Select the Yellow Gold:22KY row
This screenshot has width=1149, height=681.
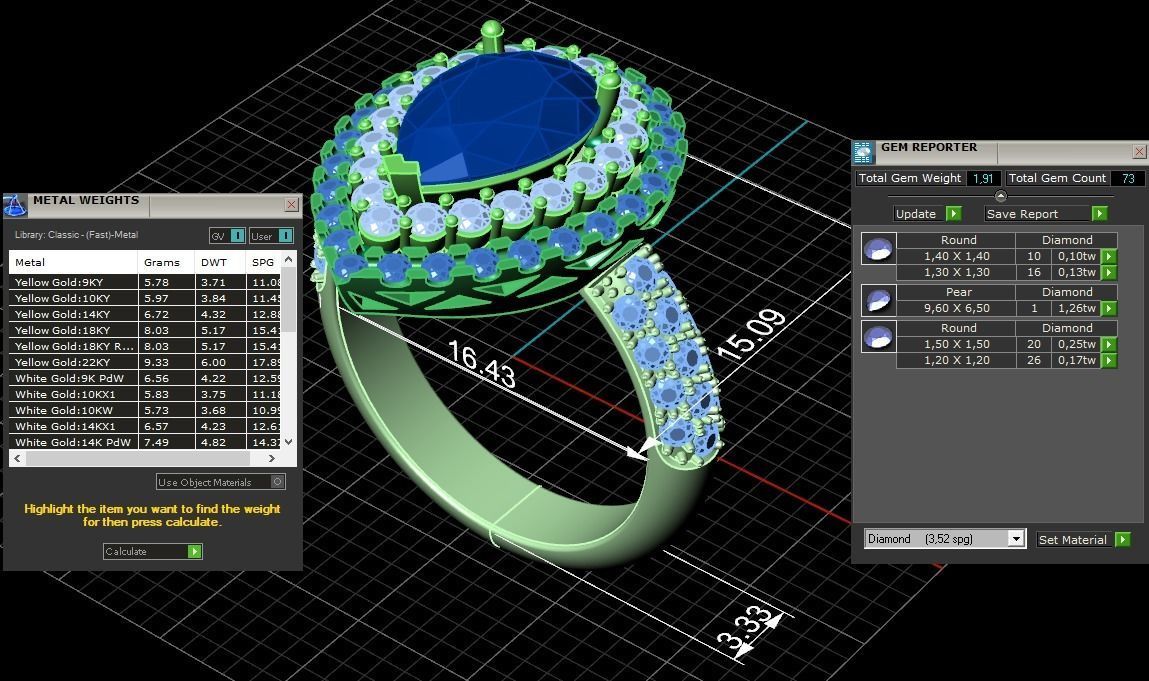145,362
